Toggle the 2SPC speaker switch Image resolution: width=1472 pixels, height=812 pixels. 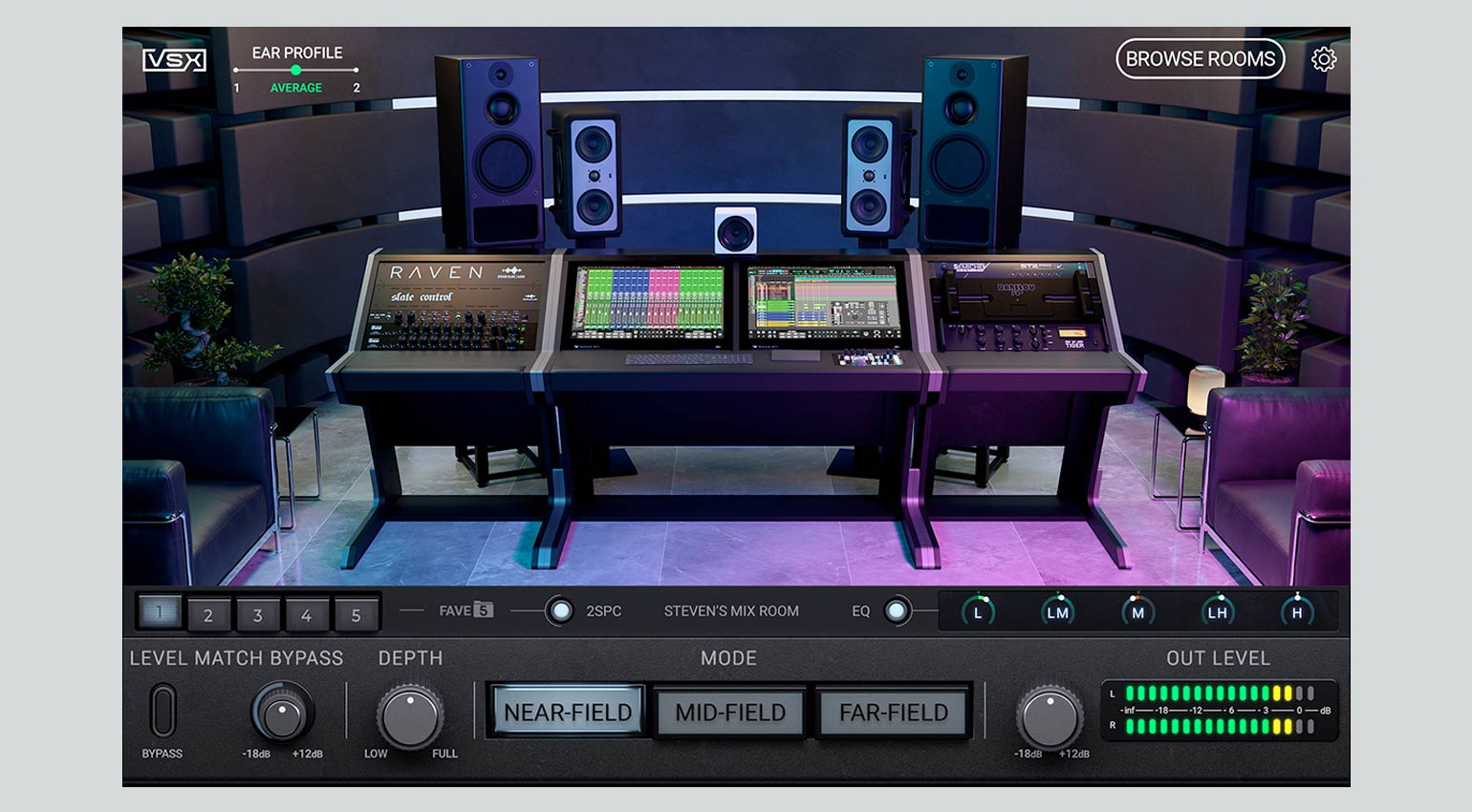coord(560,610)
